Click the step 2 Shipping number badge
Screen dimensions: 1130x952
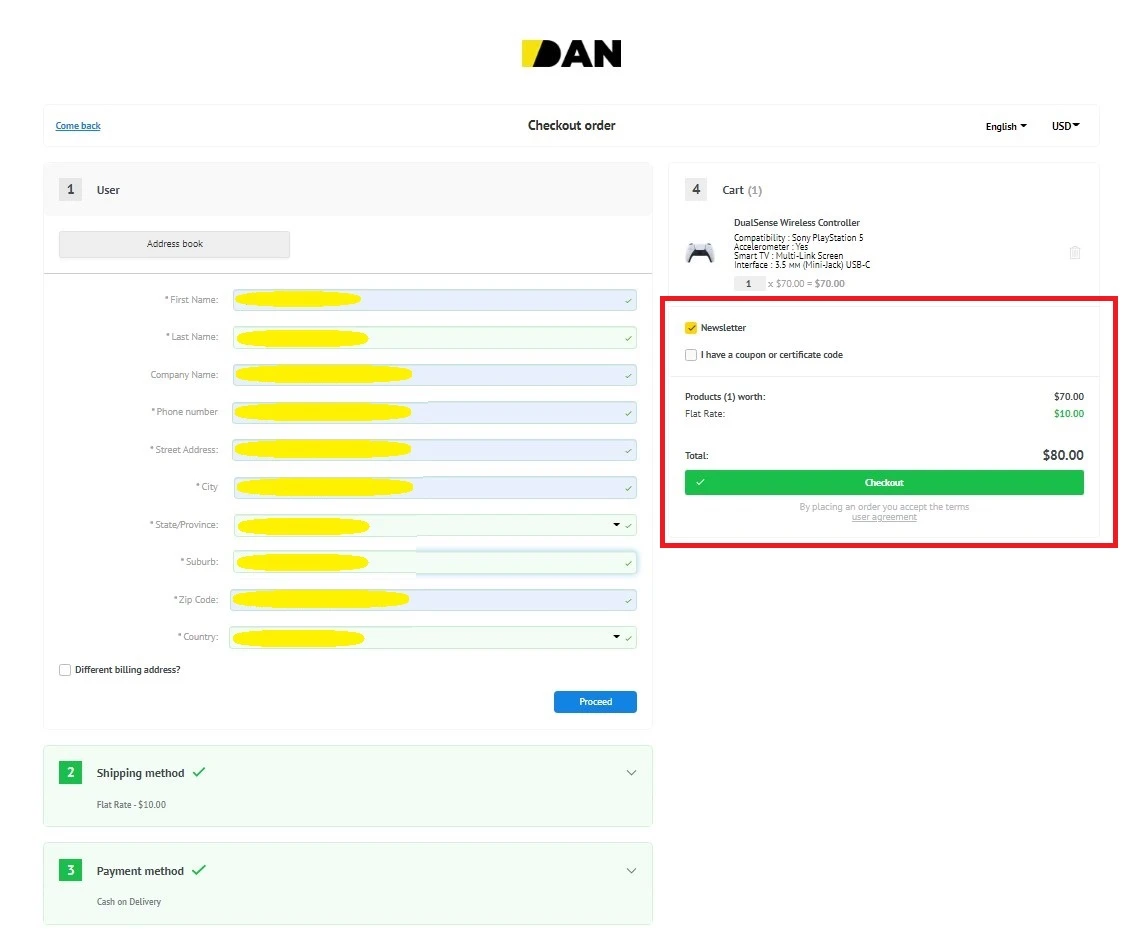click(x=70, y=773)
